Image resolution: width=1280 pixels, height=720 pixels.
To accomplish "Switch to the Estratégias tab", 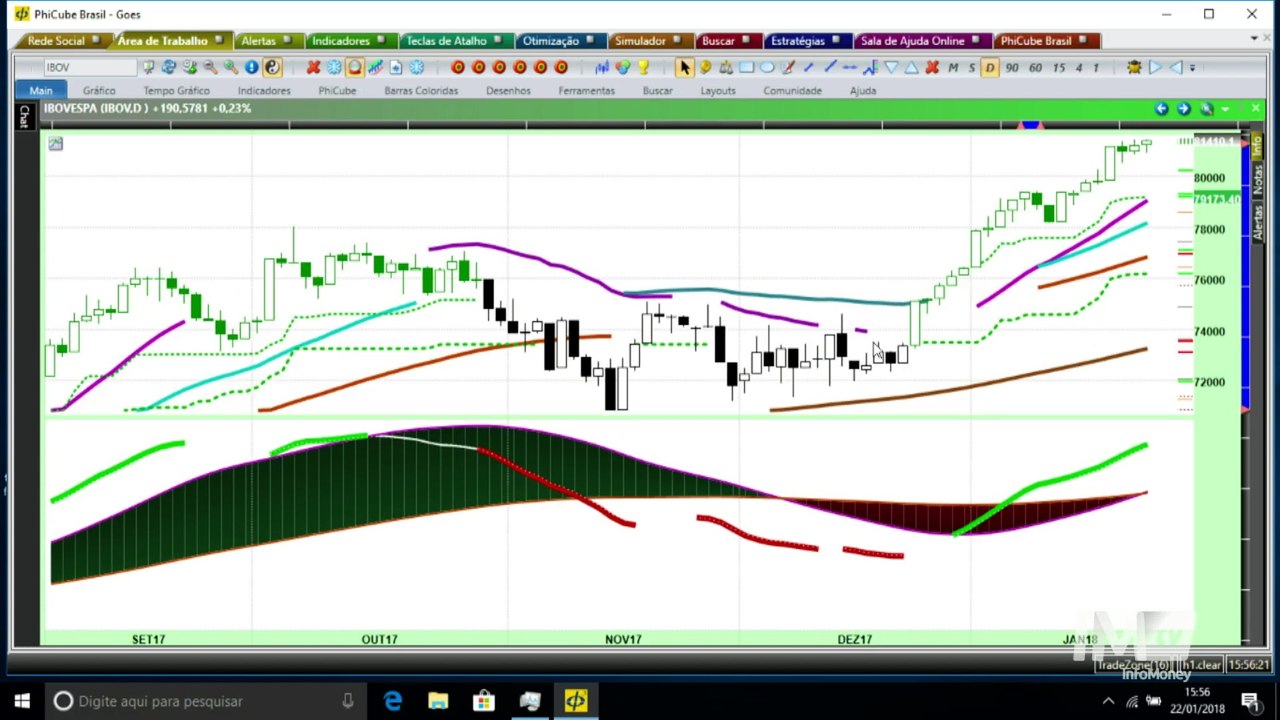I will tap(807, 41).
